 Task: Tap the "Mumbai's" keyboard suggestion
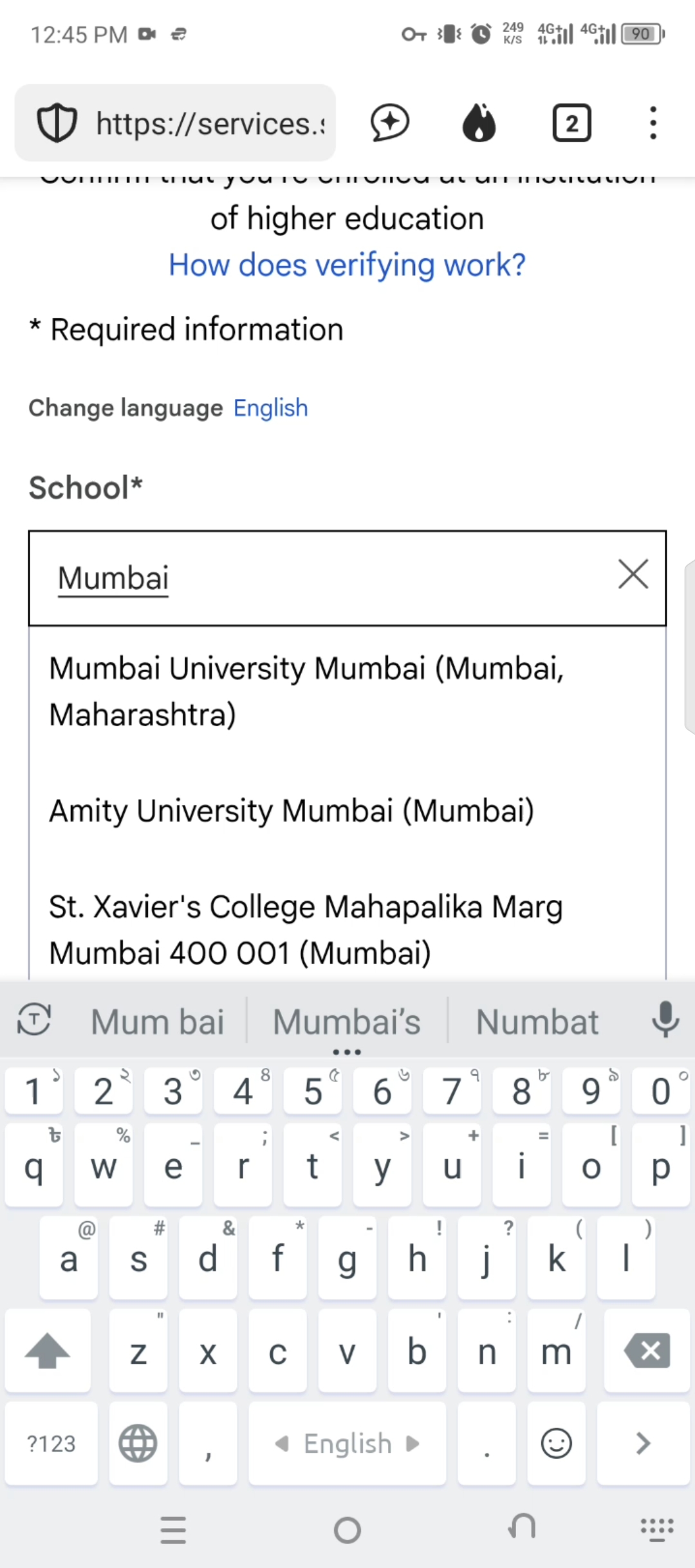(x=347, y=1022)
